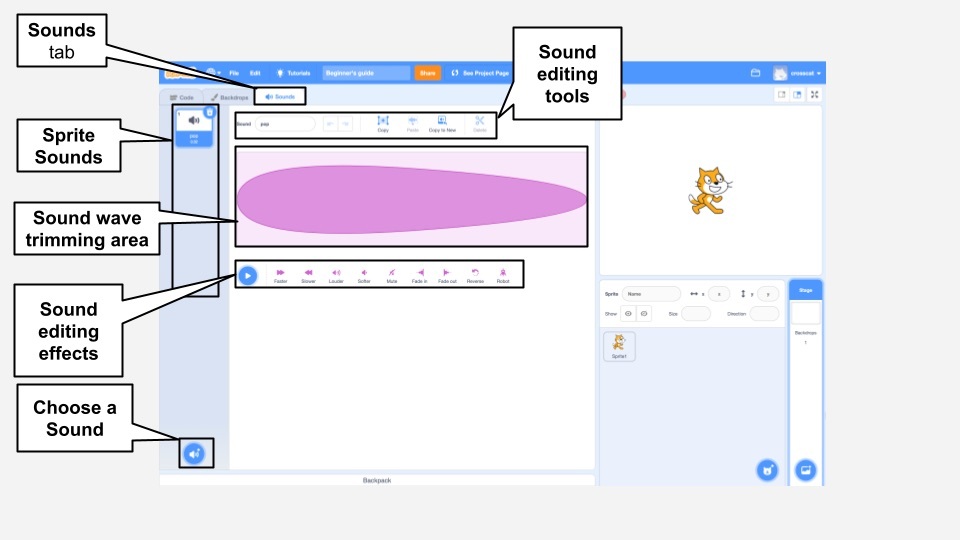The image size is (960, 540).
Task: Switch to large stage layout
Action: [797, 94]
